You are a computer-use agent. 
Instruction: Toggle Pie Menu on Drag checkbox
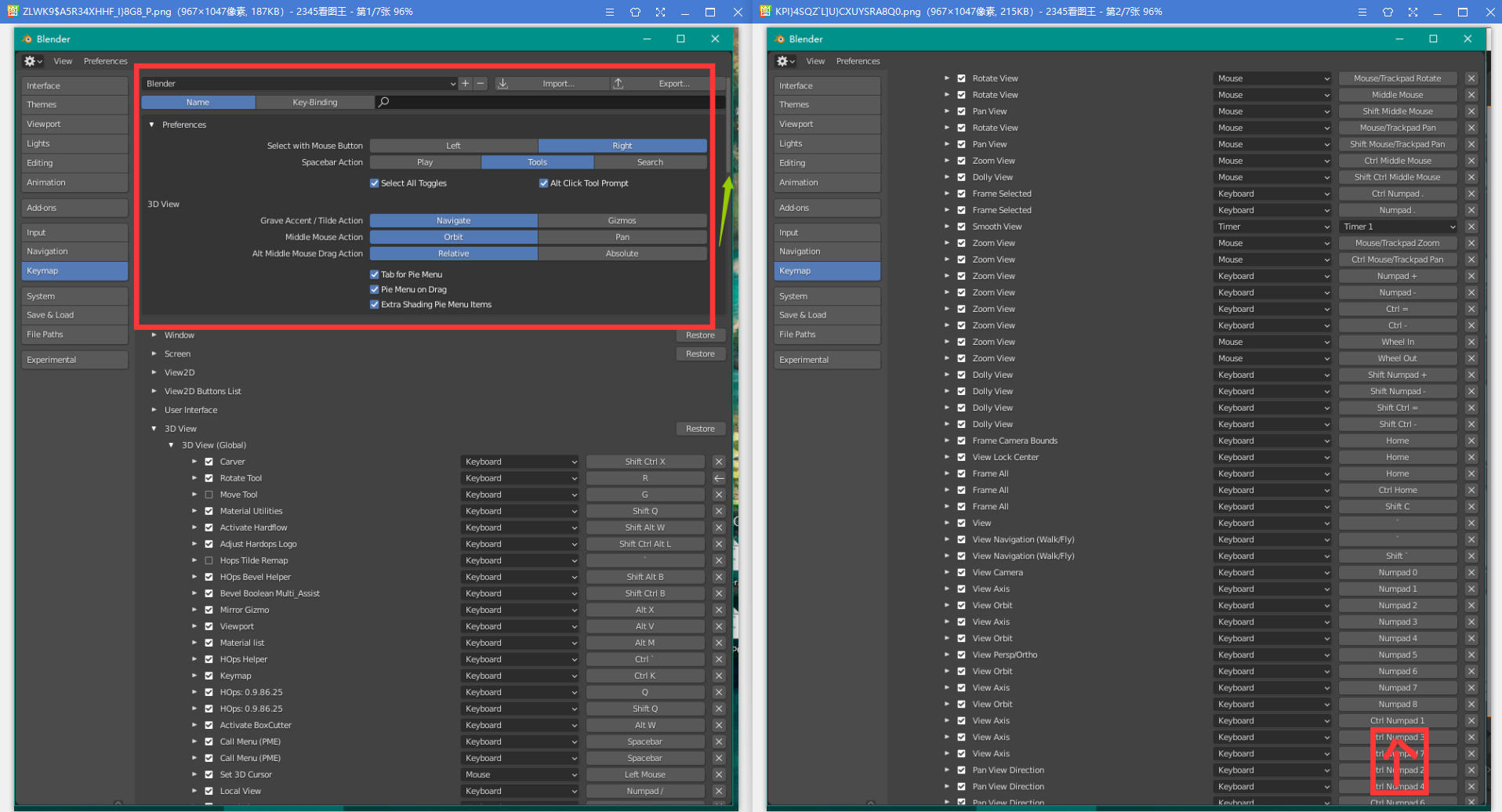pyautogui.click(x=375, y=289)
